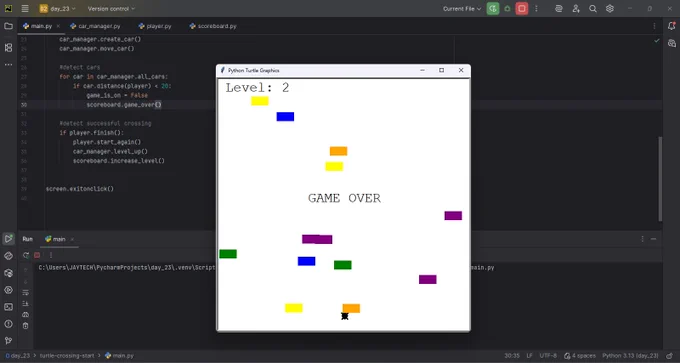
Task: Open the editor tabs options menu
Action: pyautogui.click(x=654, y=26)
